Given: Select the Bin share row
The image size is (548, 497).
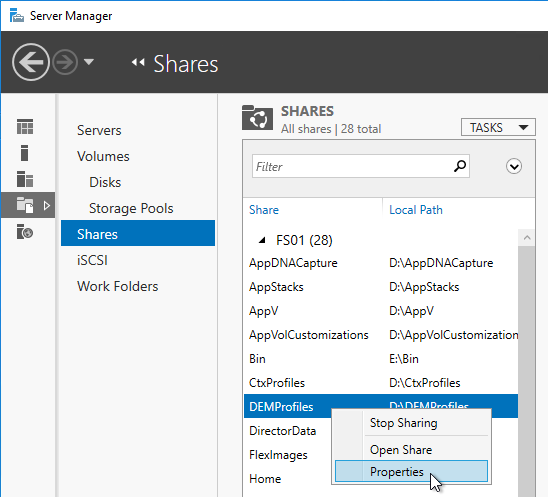Looking at the screenshot, I should [381, 359].
